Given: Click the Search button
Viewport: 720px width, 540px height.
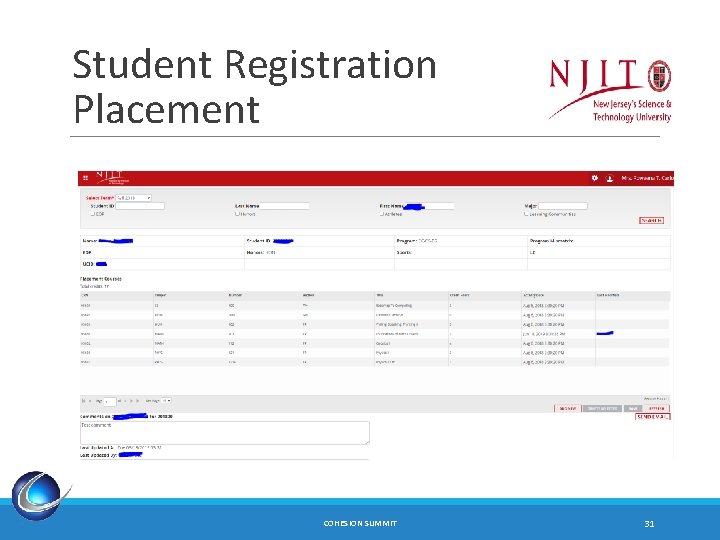Looking at the screenshot, I should (651, 220).
